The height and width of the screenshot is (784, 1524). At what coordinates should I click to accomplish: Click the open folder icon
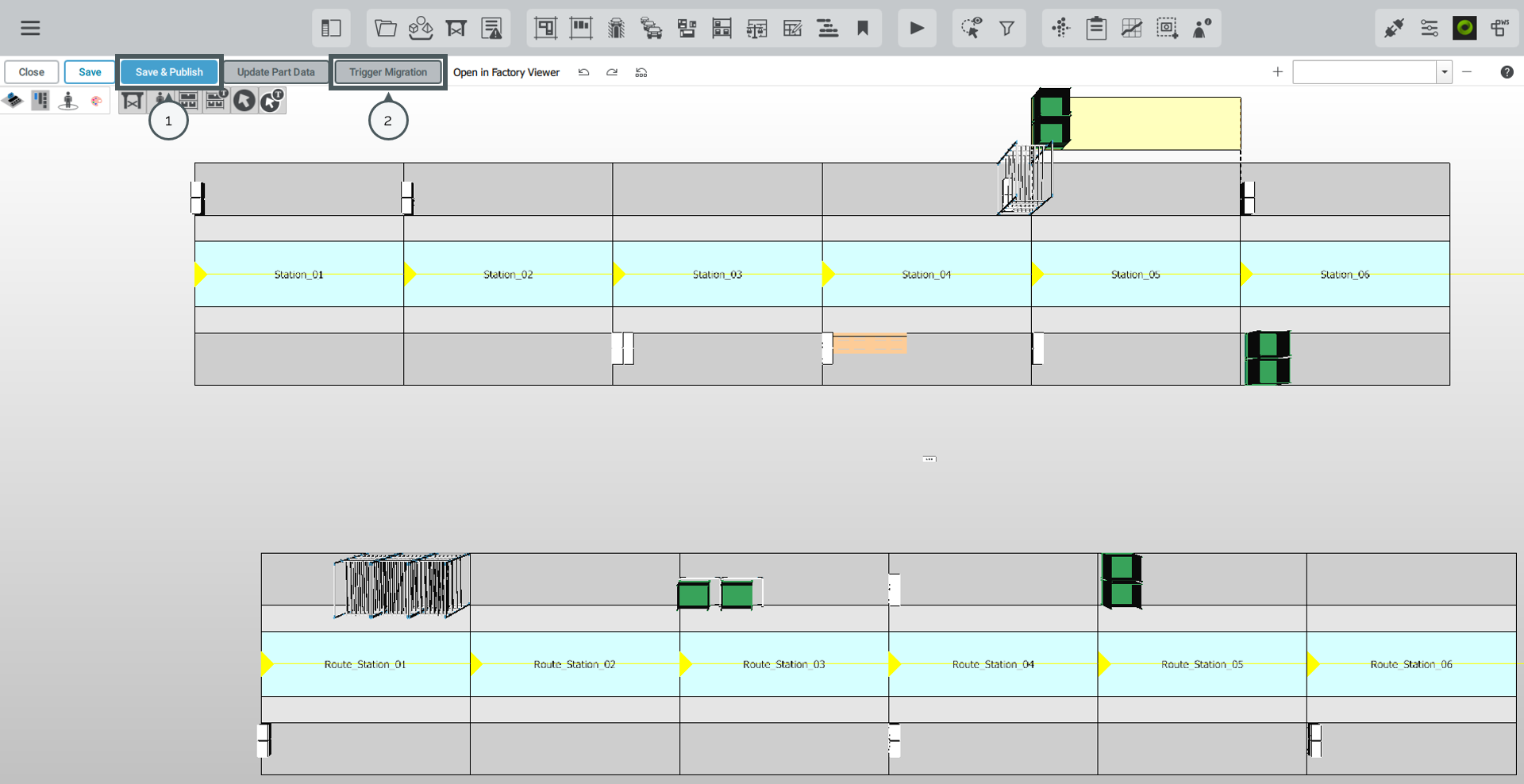pos(386,29)
